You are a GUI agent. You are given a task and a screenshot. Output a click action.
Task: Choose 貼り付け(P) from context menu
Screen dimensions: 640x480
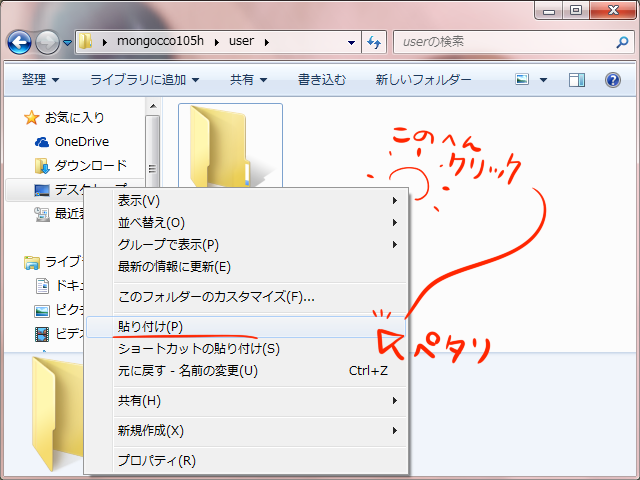(150, 326)
